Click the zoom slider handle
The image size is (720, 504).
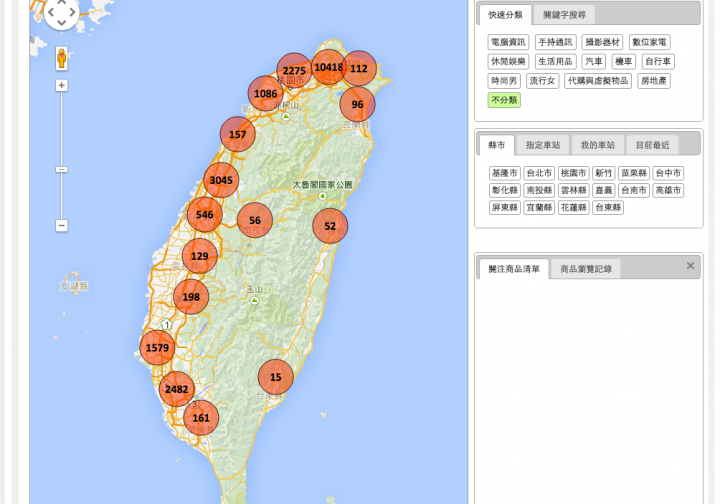[x=62, y=170]
